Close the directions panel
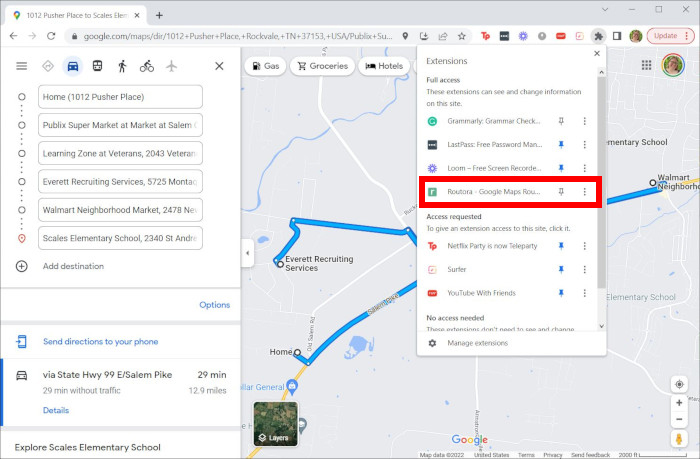The height and width of the screenshot is (459, 700). click(219, 66)
